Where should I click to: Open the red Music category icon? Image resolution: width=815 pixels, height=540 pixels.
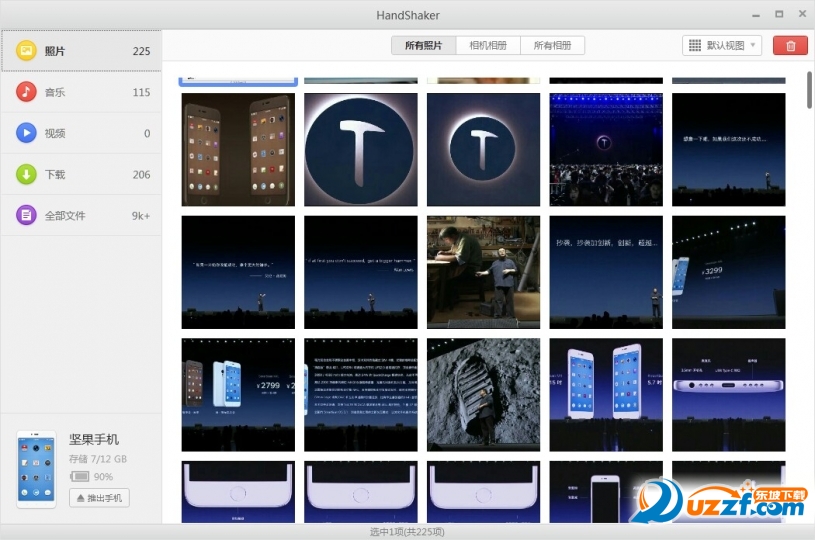coord(26,92)
